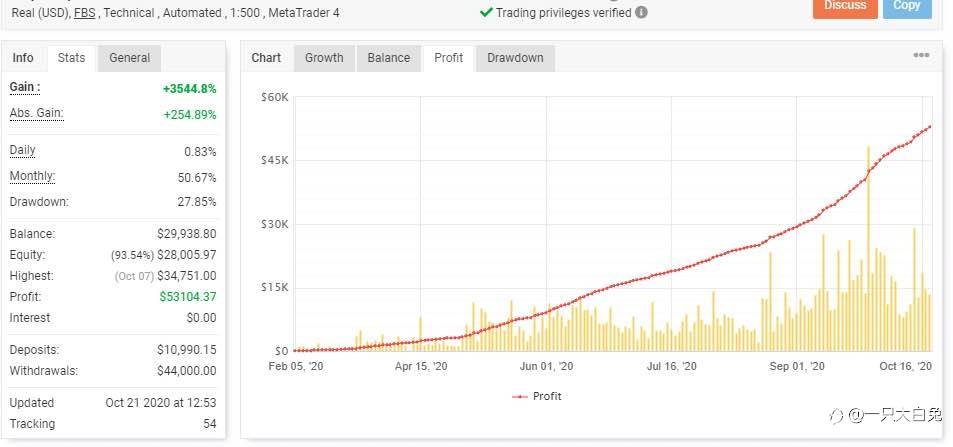Toggle the Profit series in chart legend
Screen dimensions: 953x447
(537, 396)
